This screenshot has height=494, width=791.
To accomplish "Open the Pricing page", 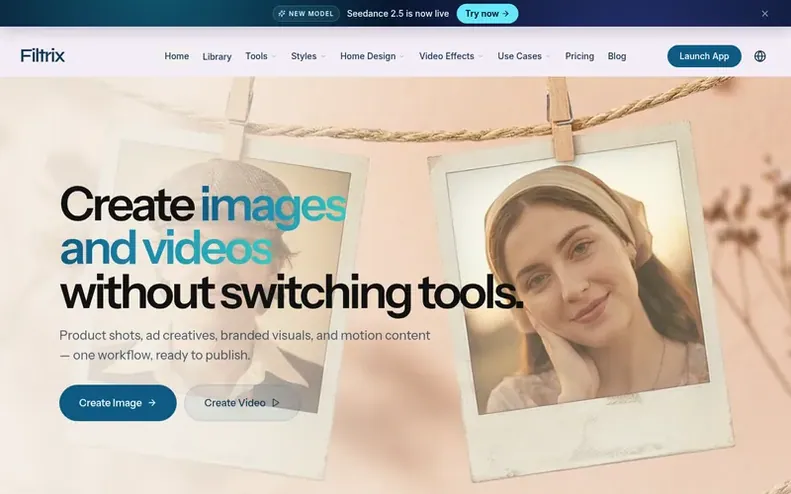I will click(x=579, y=56).
